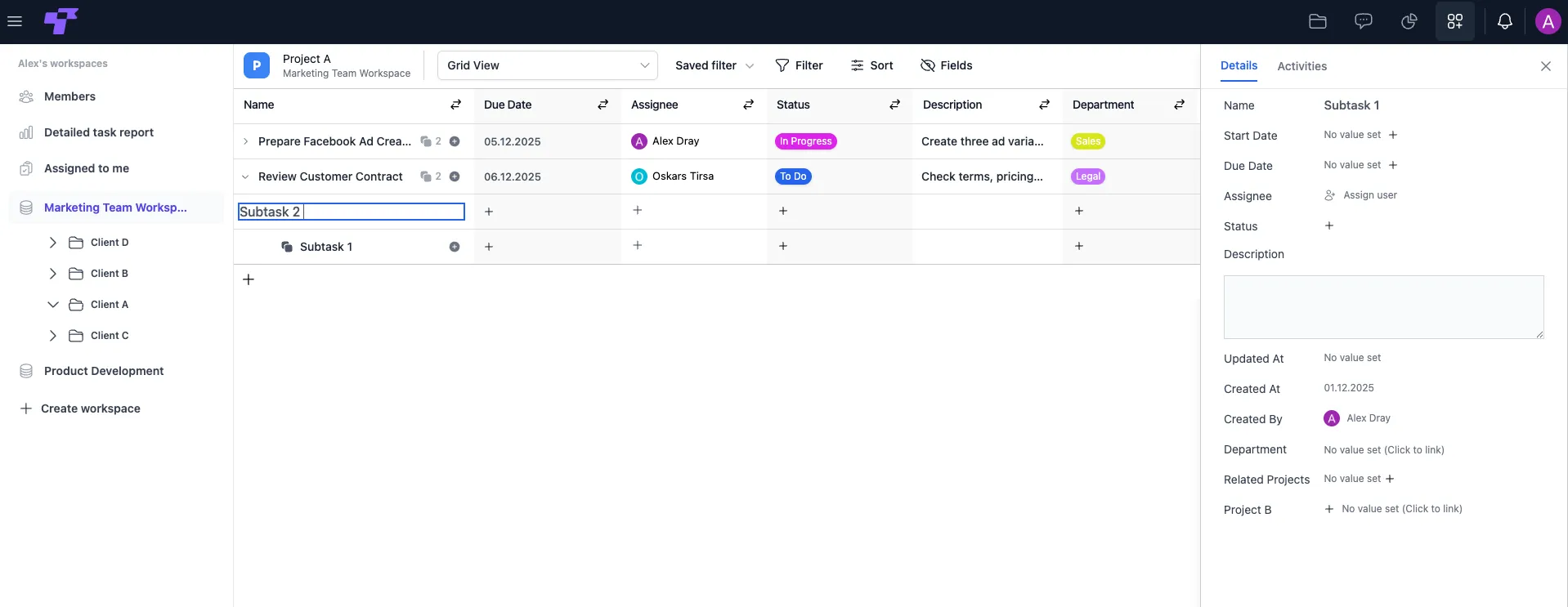Viewport: 1568px width, 607px height.
Task: Click the Description text area
Action: (x=1383, y=307)
